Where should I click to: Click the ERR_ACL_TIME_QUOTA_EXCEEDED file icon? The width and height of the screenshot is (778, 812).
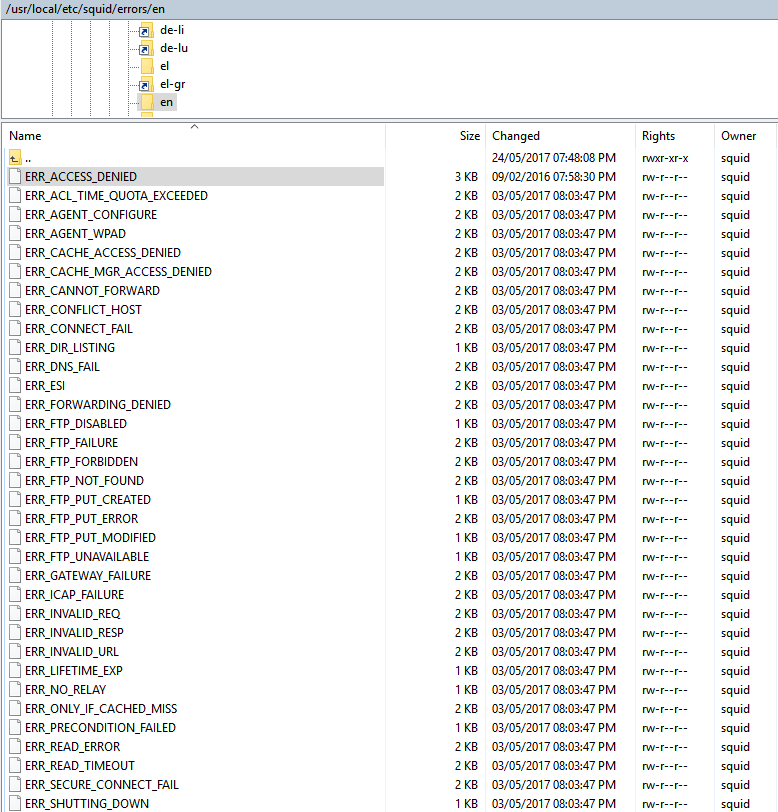click(15, 196)
